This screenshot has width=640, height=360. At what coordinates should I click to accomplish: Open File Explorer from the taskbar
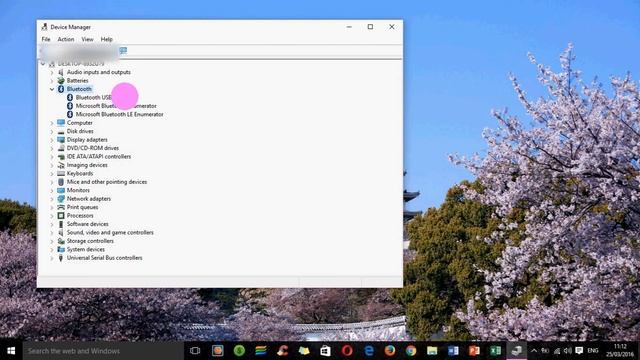[x=432, y=351]
